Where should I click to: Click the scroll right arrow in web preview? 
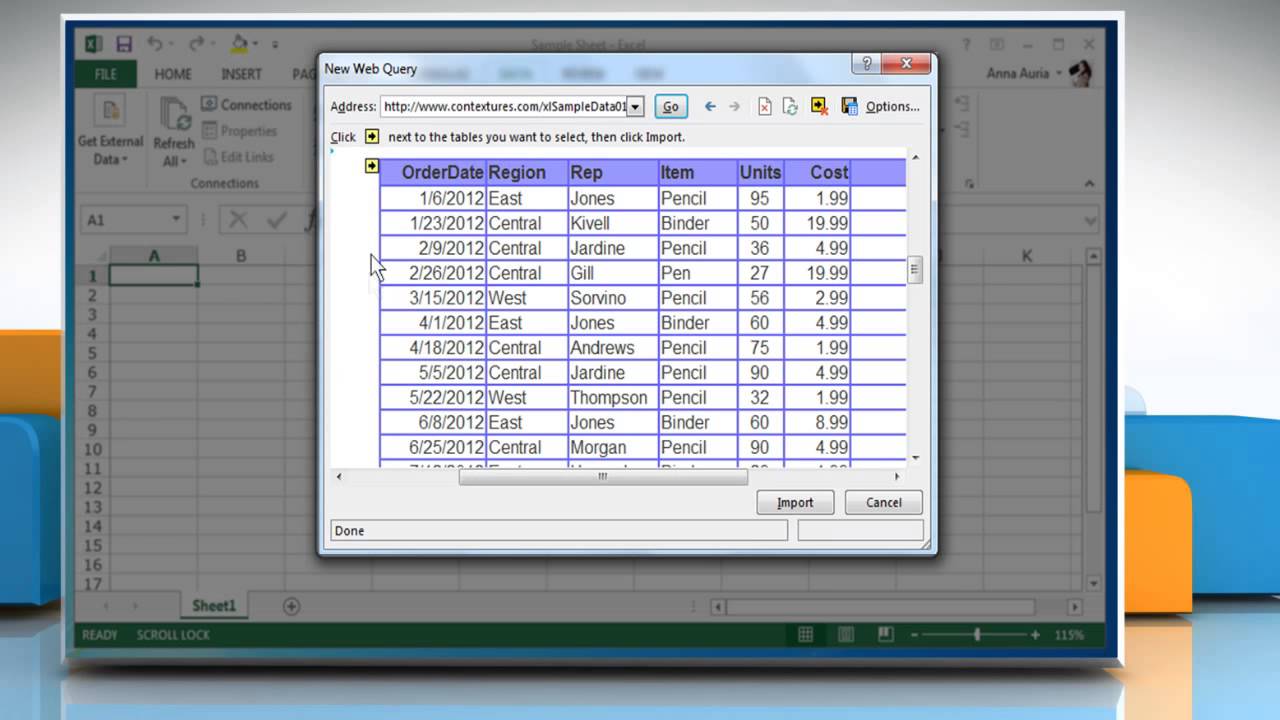coord(897,477)
